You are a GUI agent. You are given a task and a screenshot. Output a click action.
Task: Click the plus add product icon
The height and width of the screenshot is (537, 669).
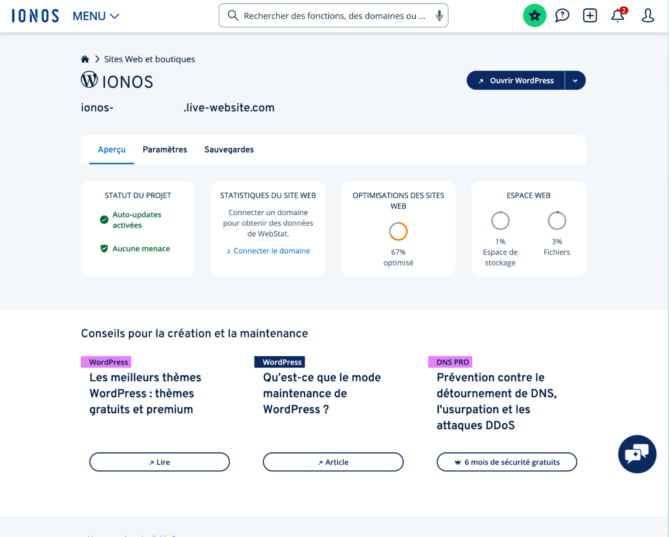tap(590, 16)
